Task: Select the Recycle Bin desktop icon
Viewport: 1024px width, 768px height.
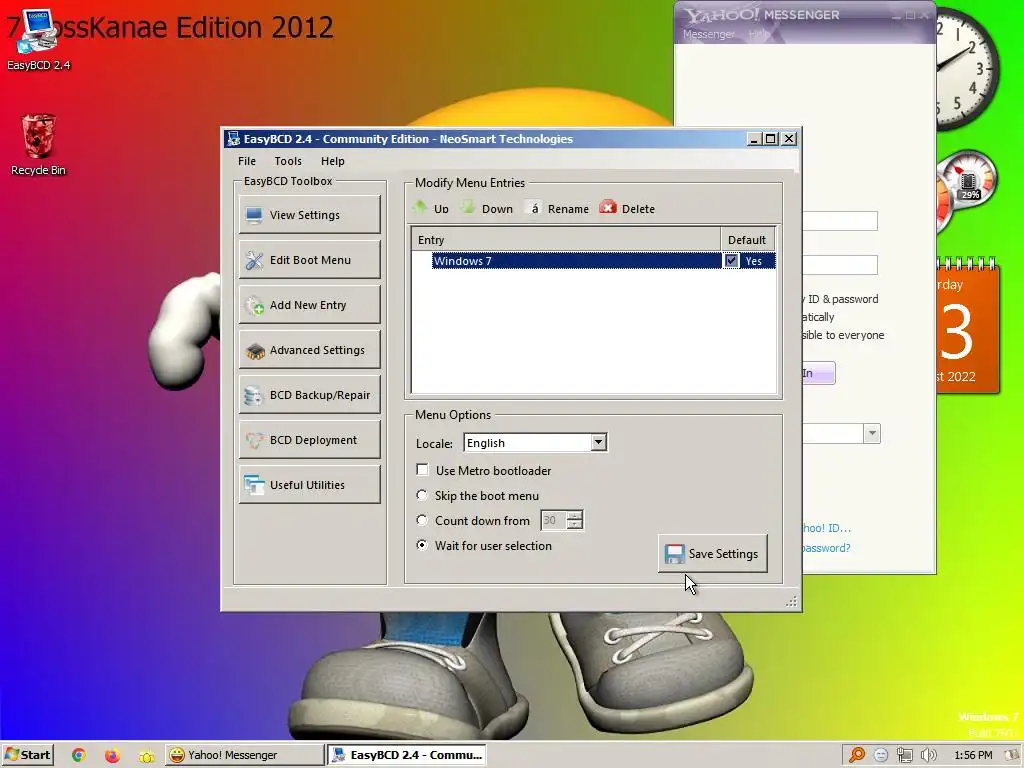Action: point(39,145)
